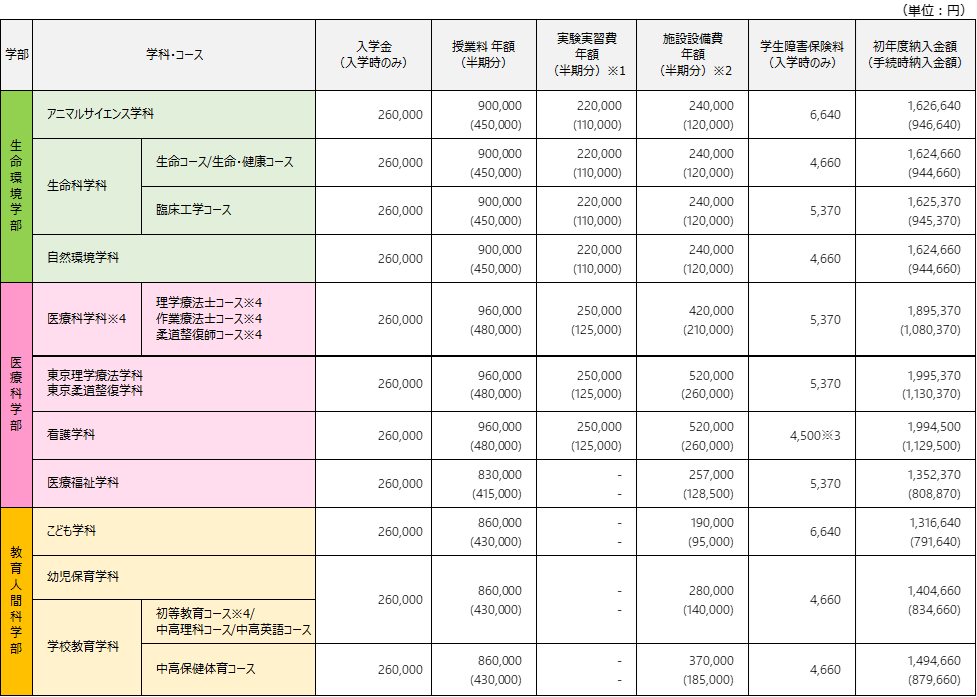This screenshot has width=977, height=697.
Task: Click the 学科・コース column header
Action: (x=174, y=55)
